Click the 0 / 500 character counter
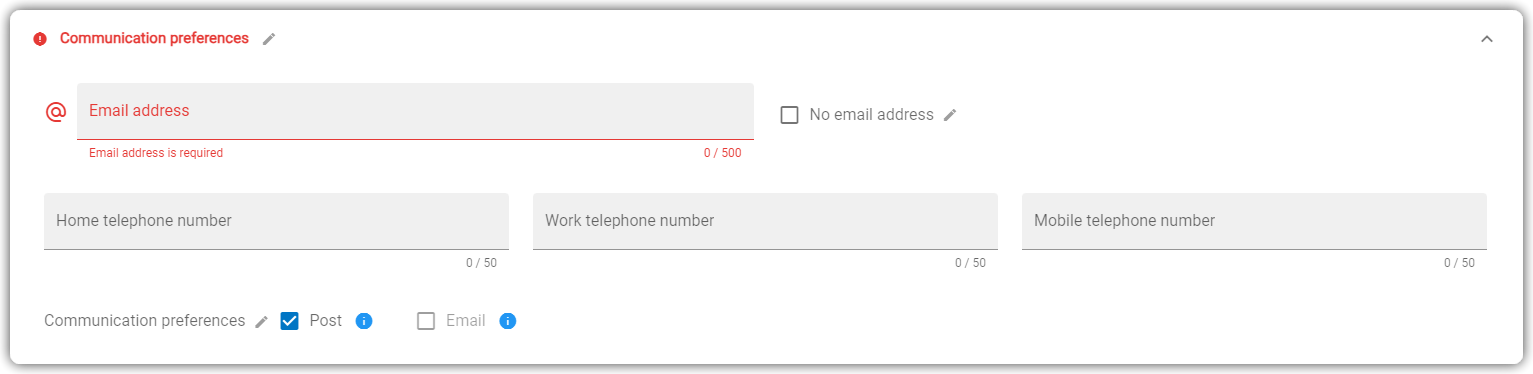This screenshot has width=1533, height=374. [722, 153]
